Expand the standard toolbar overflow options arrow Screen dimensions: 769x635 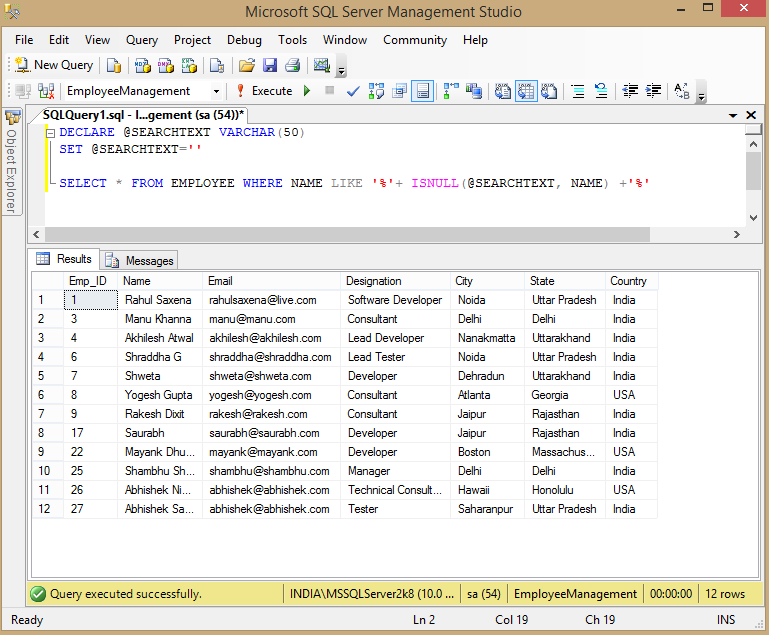click(x=341, y=72)
